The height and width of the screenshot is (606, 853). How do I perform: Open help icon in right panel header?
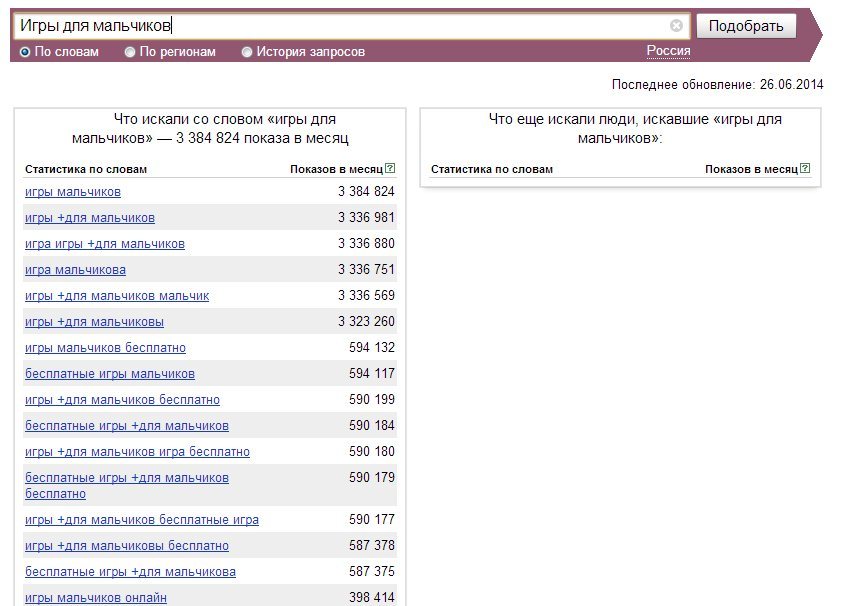[x=805, y=169]
